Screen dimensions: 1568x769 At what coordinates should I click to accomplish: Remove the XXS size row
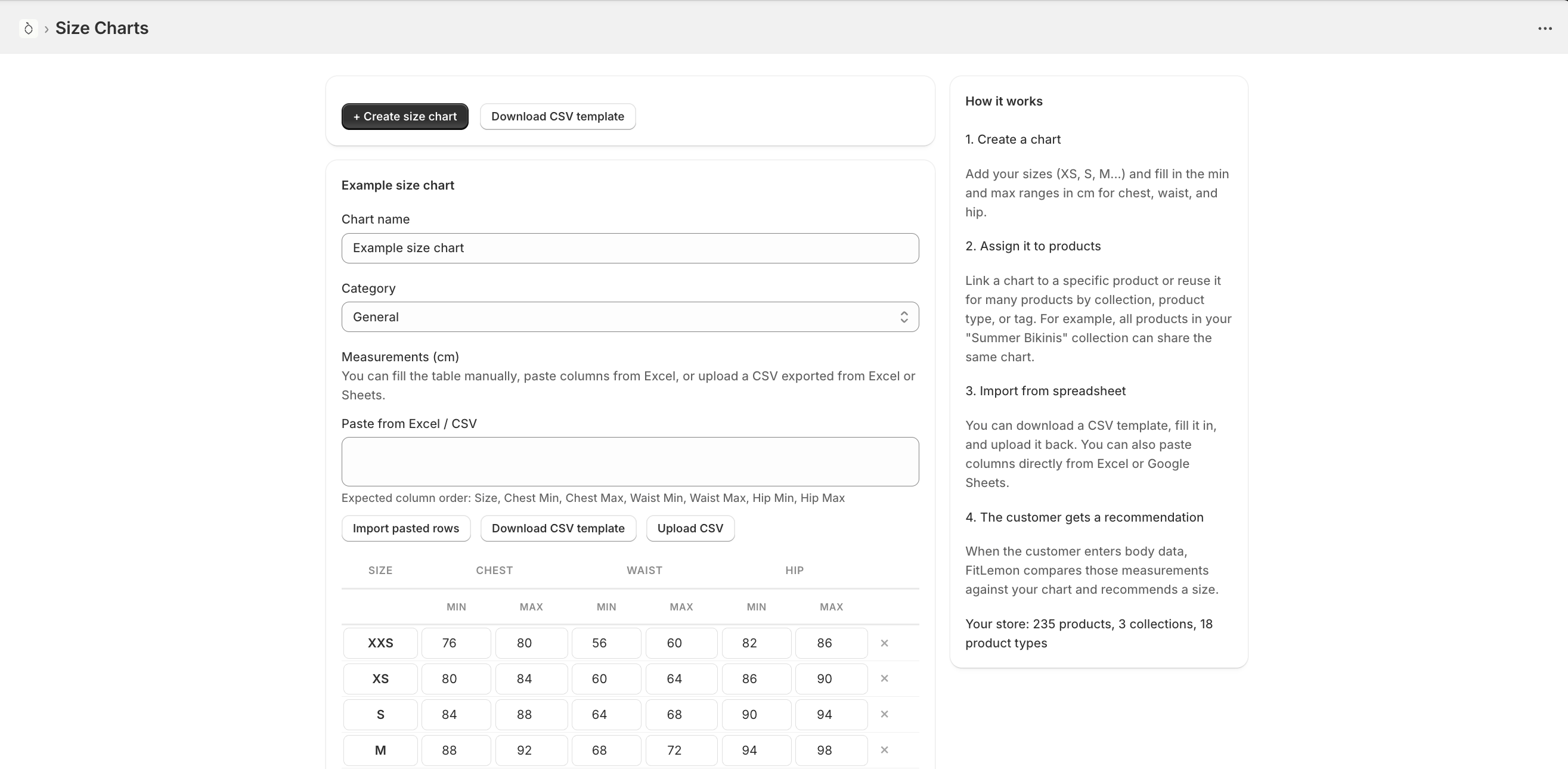(x=884, y=643)
